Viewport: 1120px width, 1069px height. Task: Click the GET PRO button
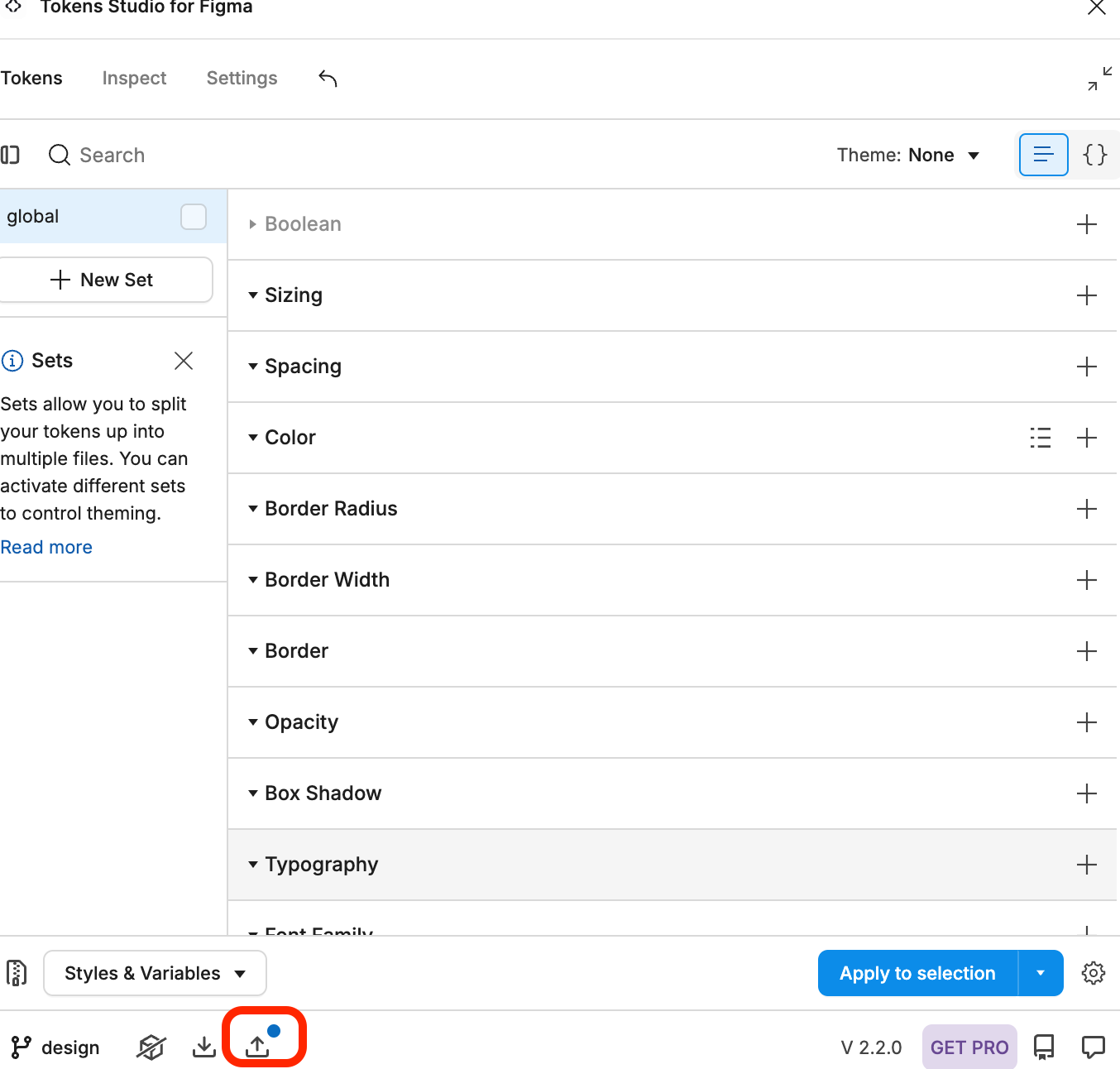(969, 1047)
